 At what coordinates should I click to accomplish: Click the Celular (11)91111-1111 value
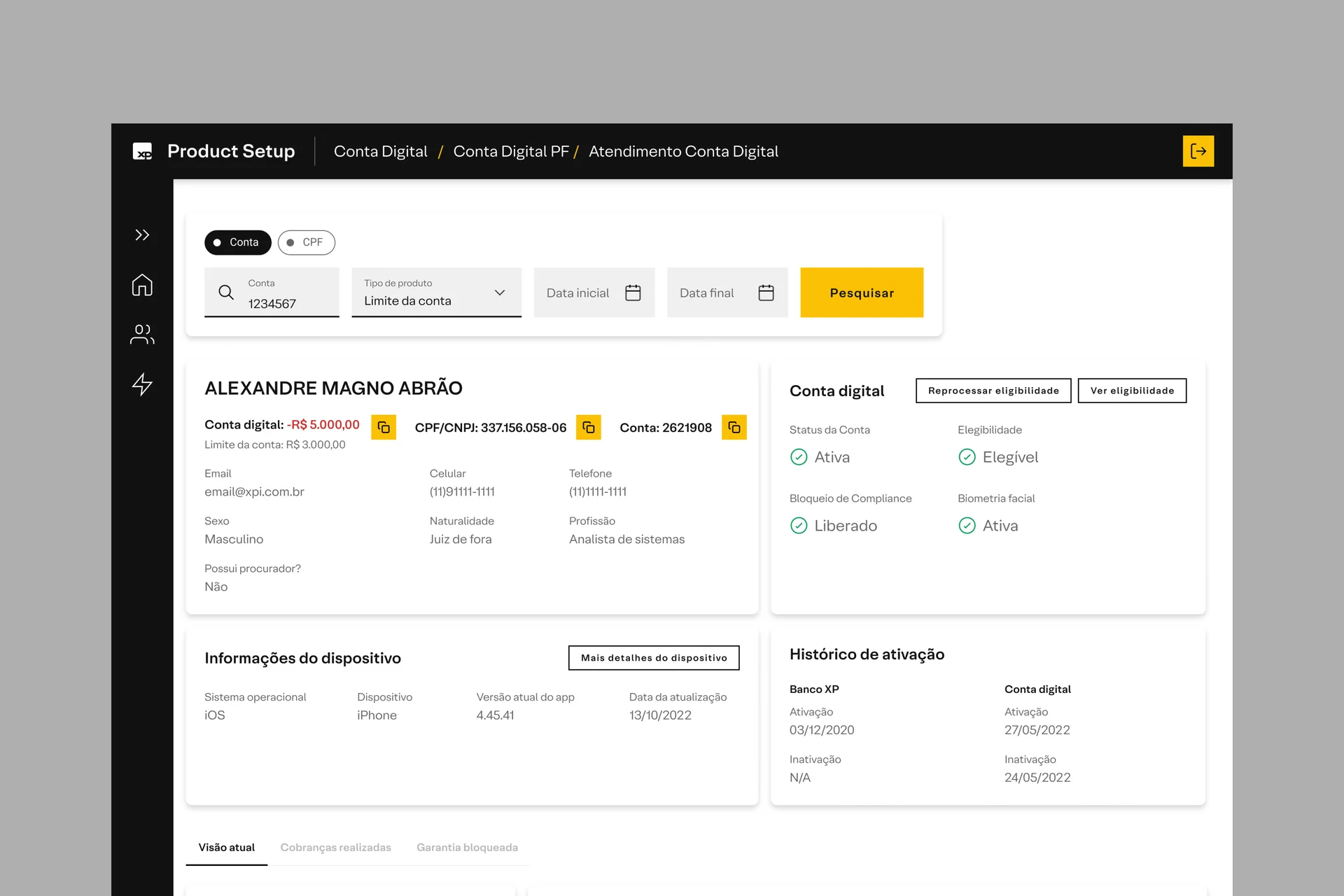(462, 492)
